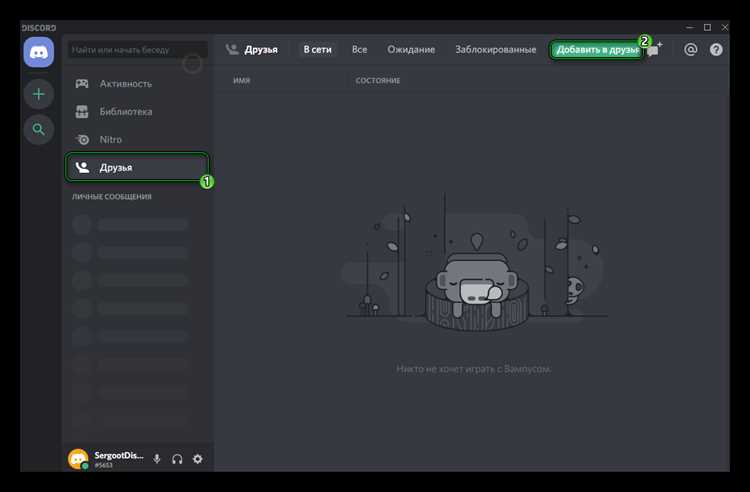Click ИМЯ column header
The width and height of the screenshot is (750, 492).
click(x=242, y=80)
